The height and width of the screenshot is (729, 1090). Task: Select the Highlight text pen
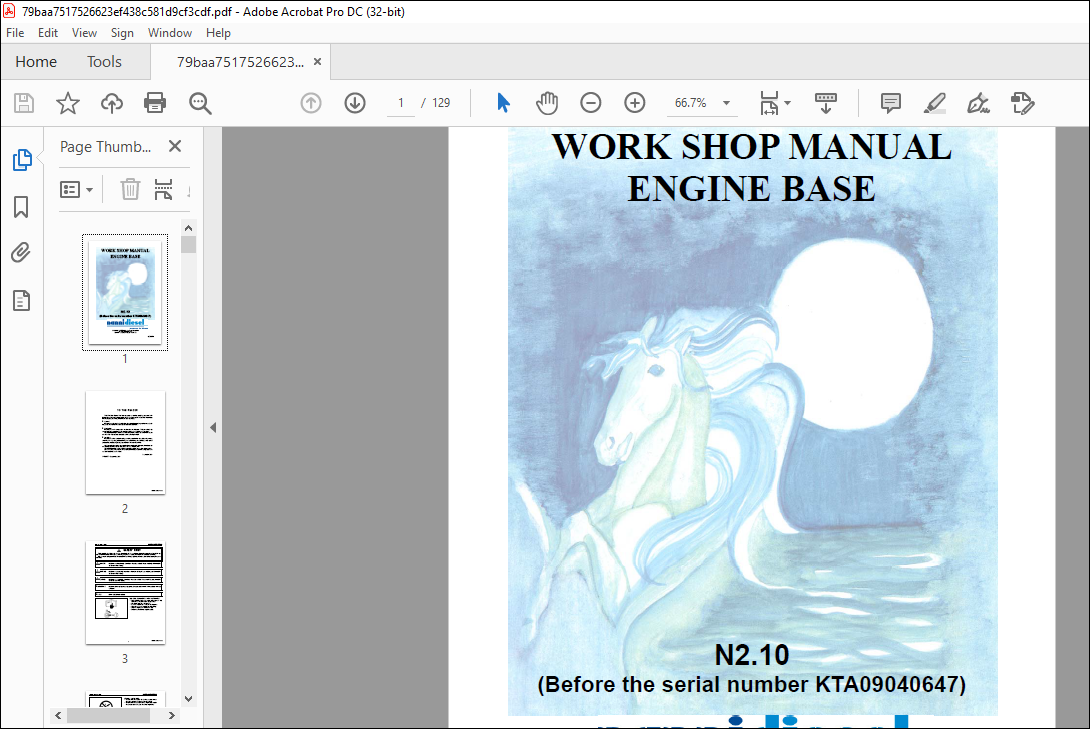point(934,103)
